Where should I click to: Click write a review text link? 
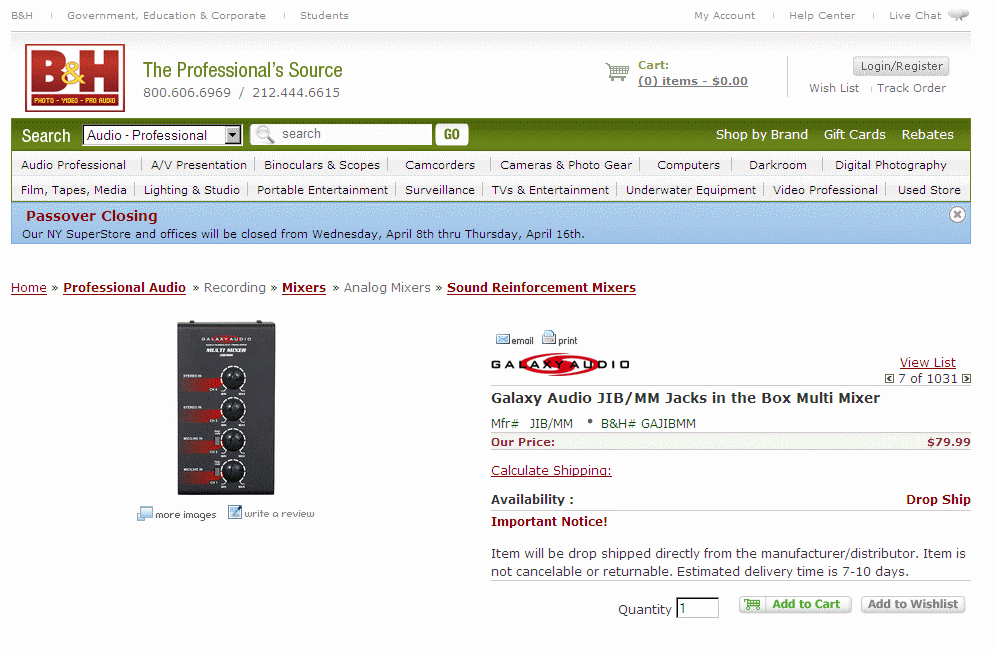click(x=279, y=514)
